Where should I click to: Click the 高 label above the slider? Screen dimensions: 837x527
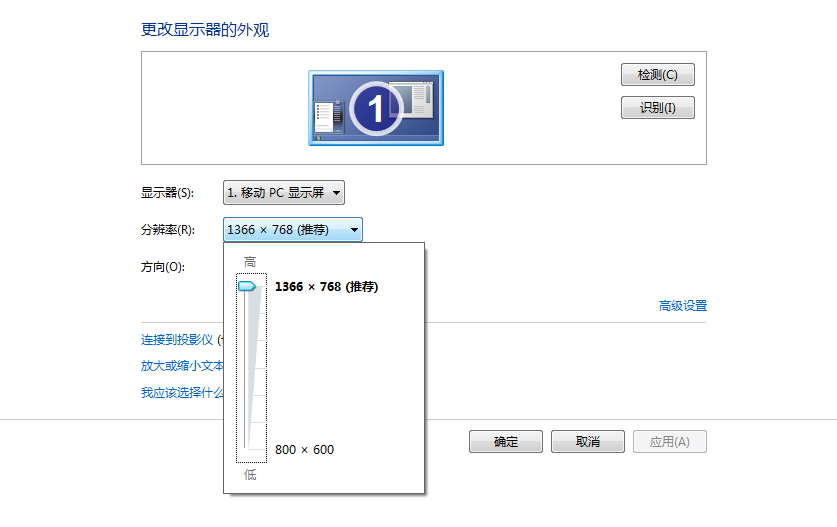(x=250, y=262)
